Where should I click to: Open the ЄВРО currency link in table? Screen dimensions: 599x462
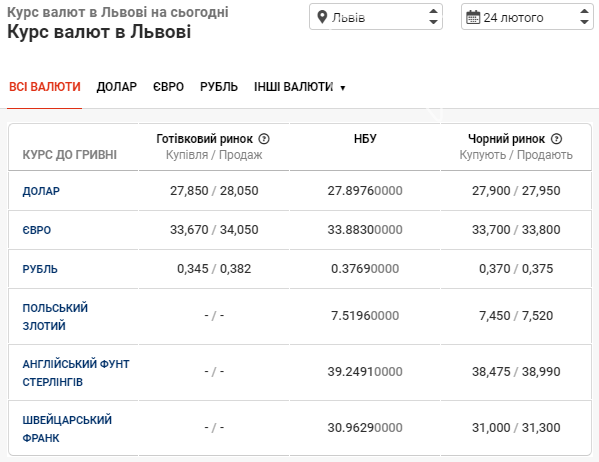click(x=37, y=230)
